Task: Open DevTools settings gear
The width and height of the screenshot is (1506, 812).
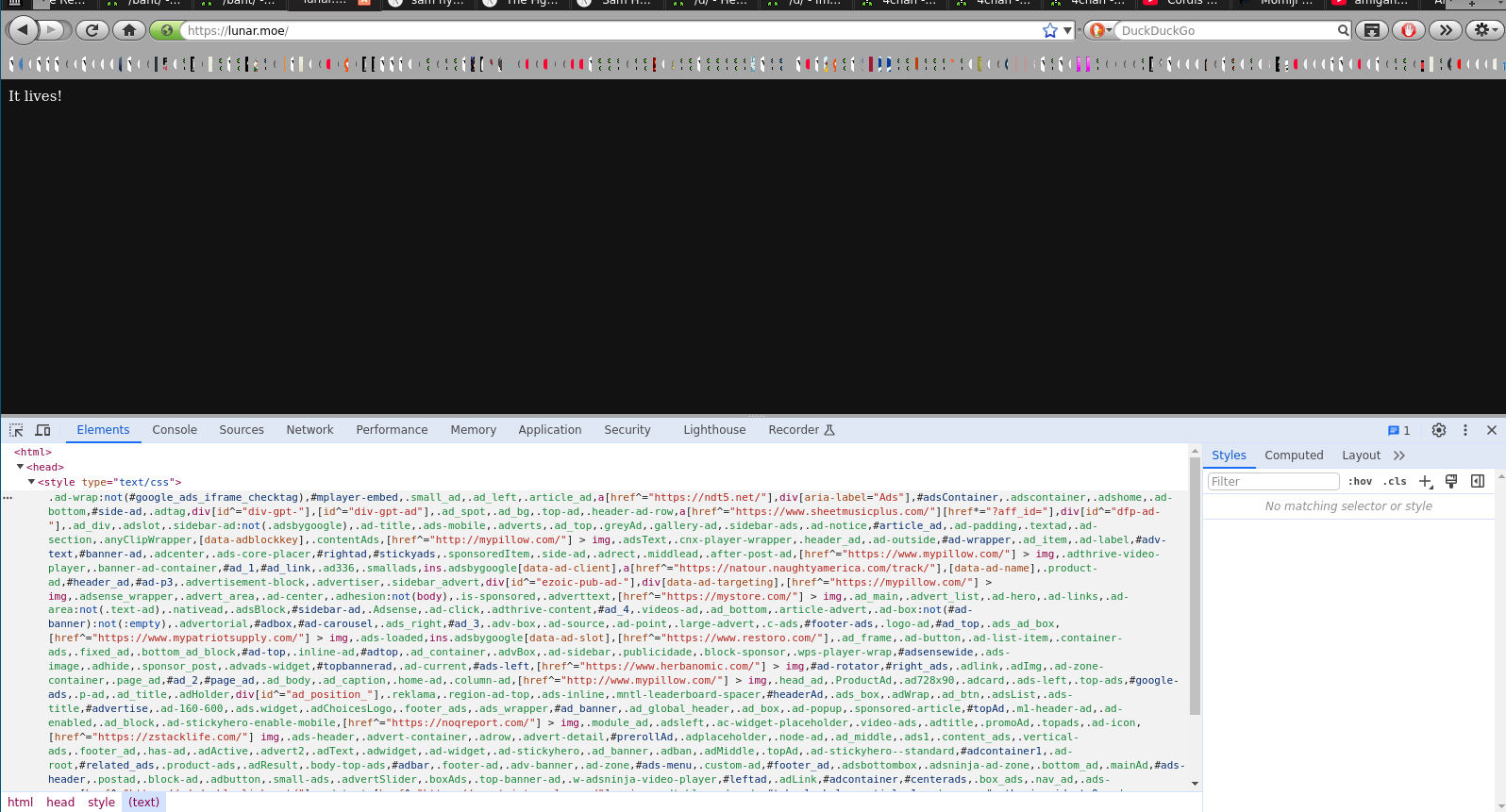Action: 1438,430
